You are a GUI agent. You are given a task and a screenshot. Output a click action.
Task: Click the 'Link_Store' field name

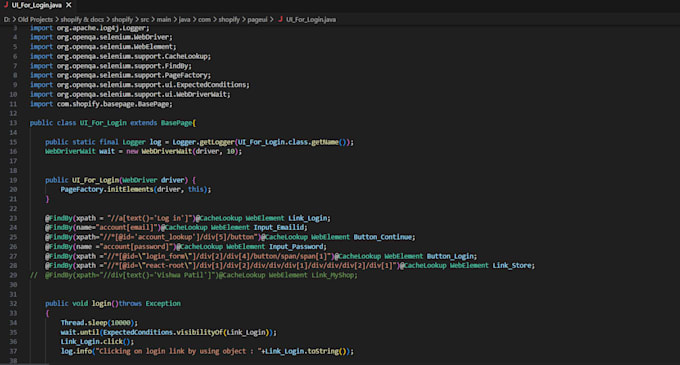click(x=512, y=266)
